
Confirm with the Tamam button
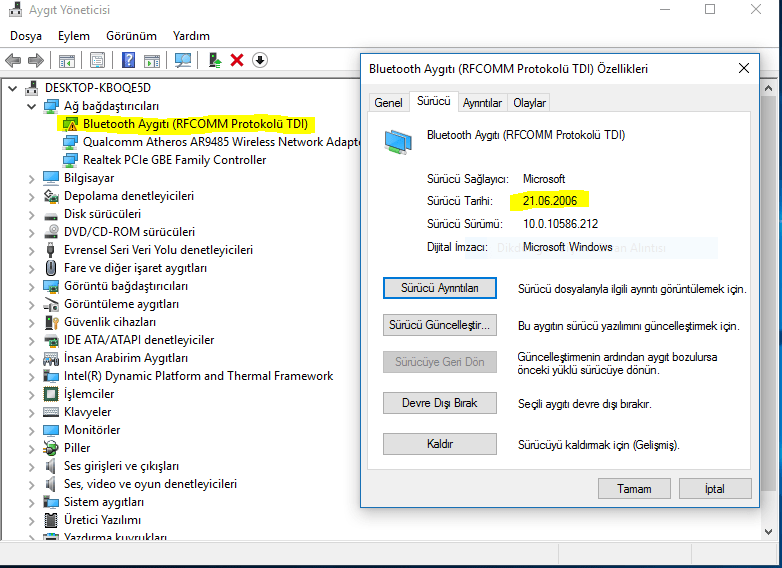click(634, 489)
